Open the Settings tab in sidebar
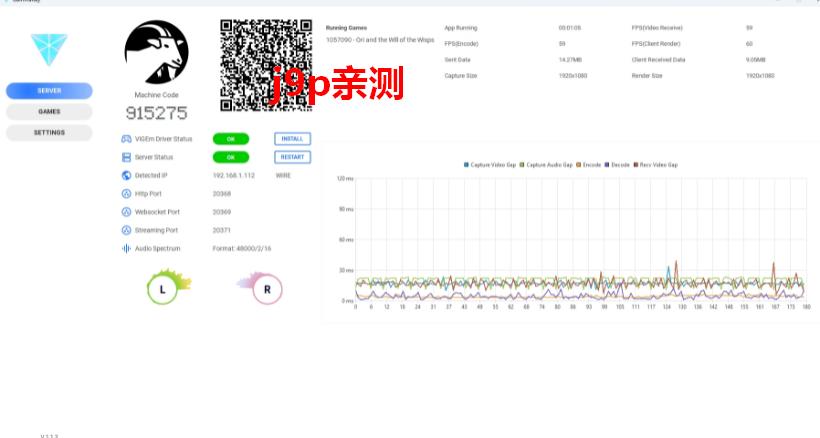The height and width of the screenshot is (438, 820). click(49, 132)
